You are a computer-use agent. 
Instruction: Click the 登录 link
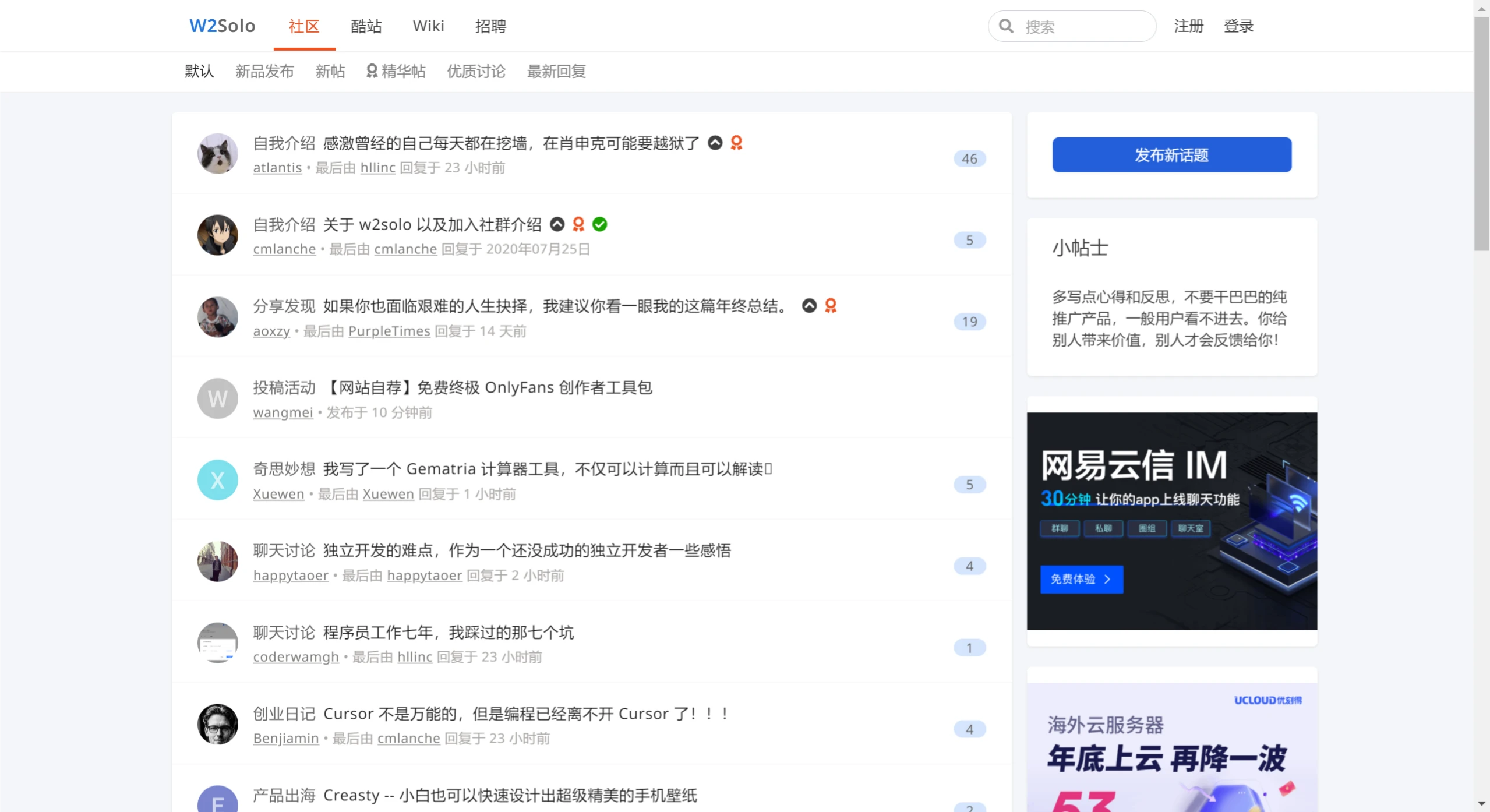point(1238,26)
